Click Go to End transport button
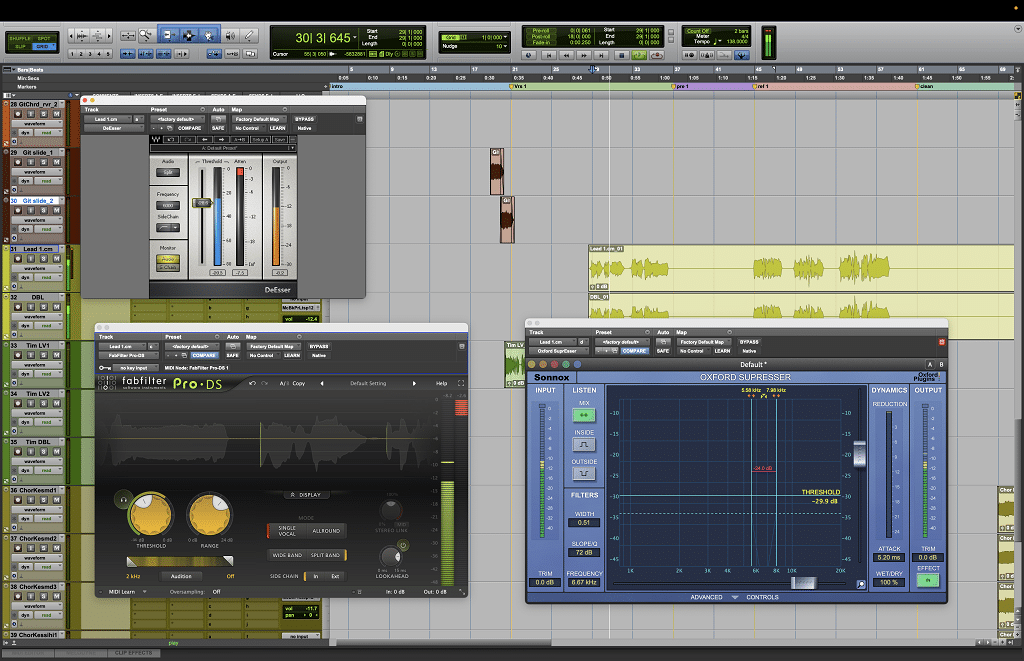Image resolution: width=1024 pixels, height=661 pixels. [603, 56]
